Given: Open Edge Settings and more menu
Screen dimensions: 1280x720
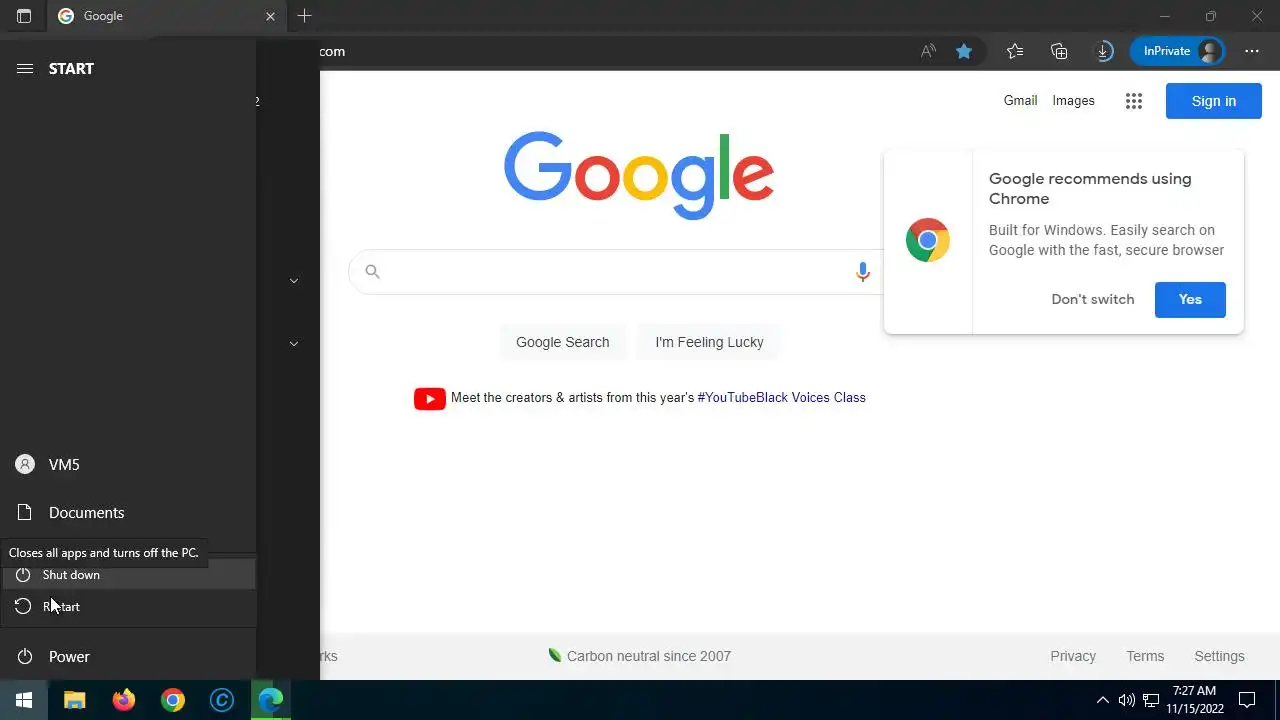Looking at the screenshot, I should coord(1252,51).
